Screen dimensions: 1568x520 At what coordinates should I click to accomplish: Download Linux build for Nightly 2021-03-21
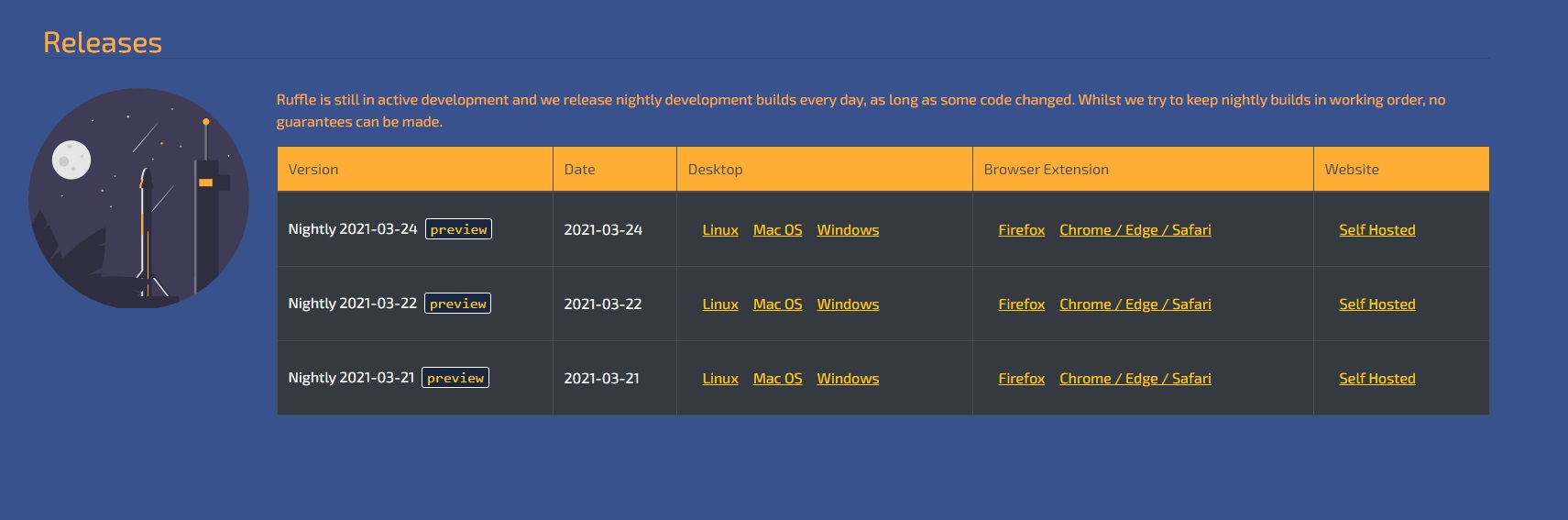[x=720, y=379]
